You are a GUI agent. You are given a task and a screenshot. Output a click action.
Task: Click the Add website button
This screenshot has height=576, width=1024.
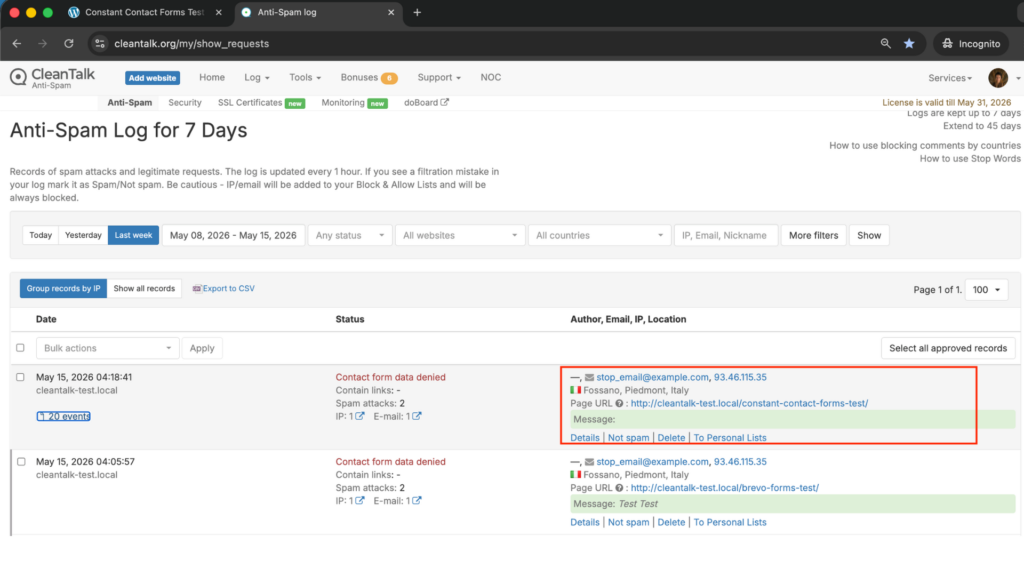[152, 78]
